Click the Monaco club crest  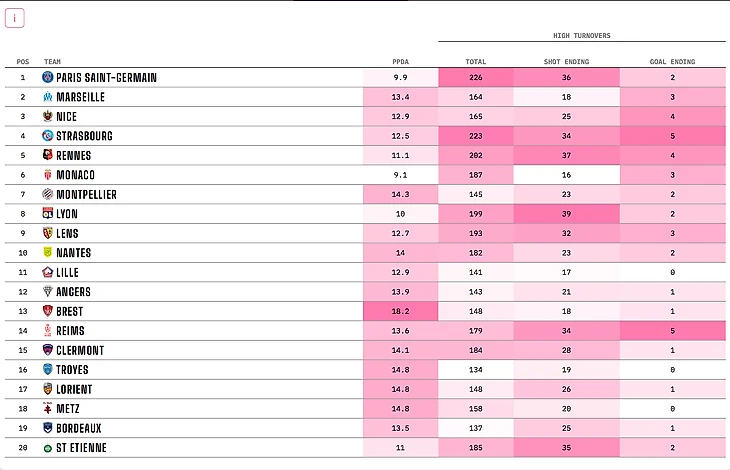coord(48,175)
